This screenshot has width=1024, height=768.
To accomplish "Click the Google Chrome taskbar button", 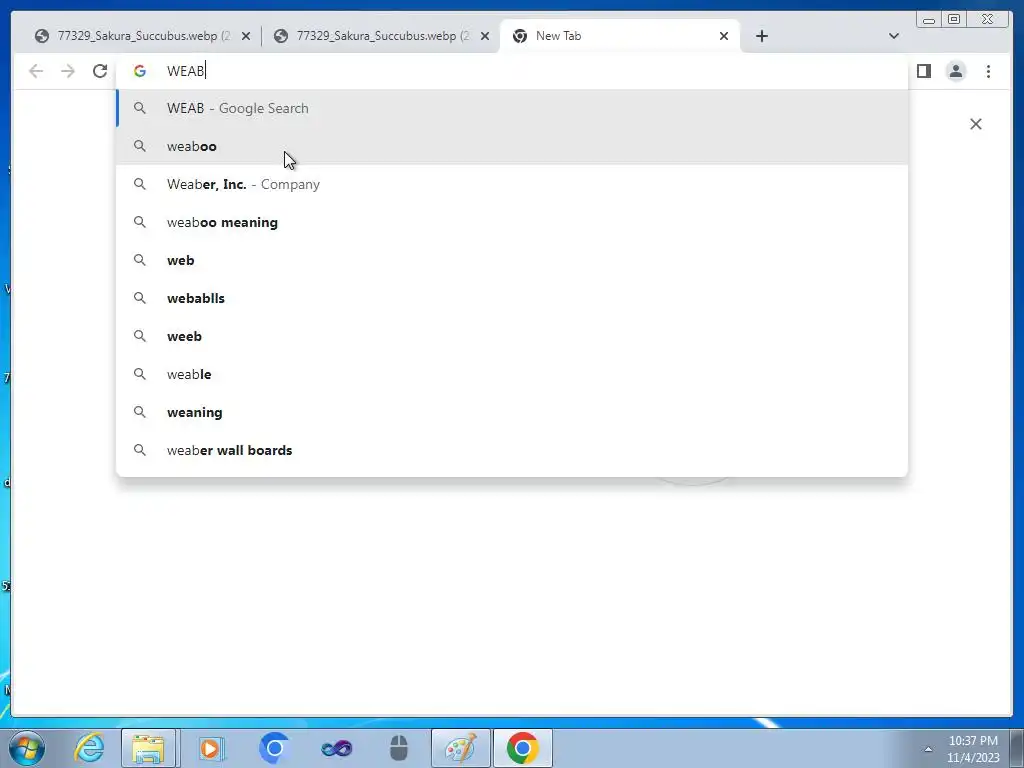I will 522,748.
